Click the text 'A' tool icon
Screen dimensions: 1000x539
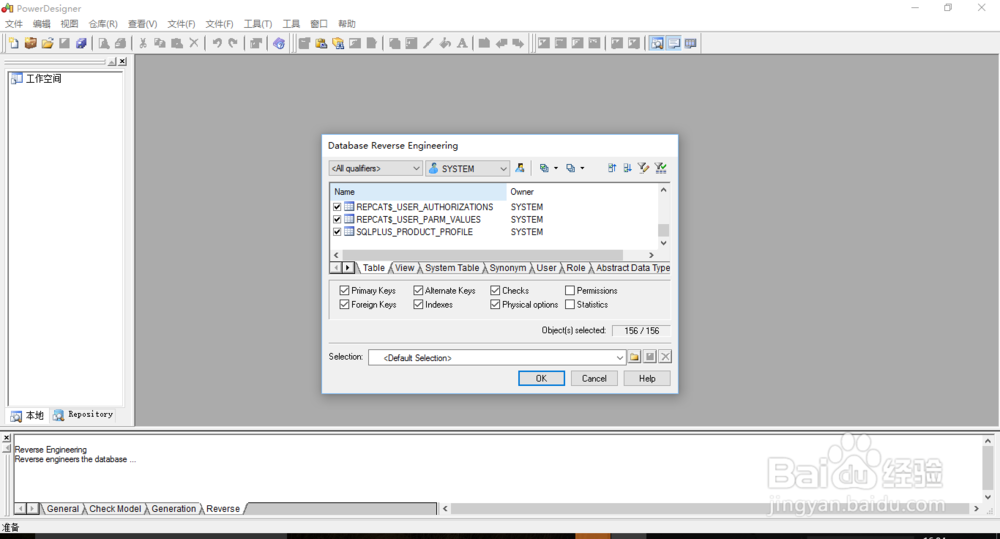tap(462, 43)
